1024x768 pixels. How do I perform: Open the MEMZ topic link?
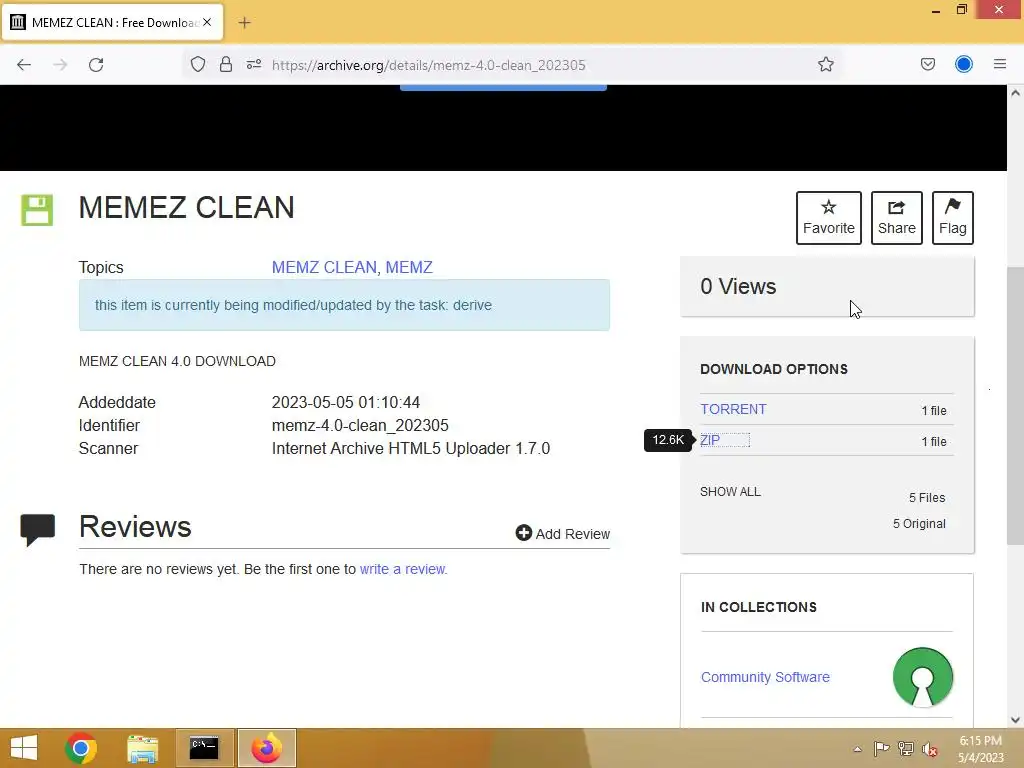click(409, 267)
